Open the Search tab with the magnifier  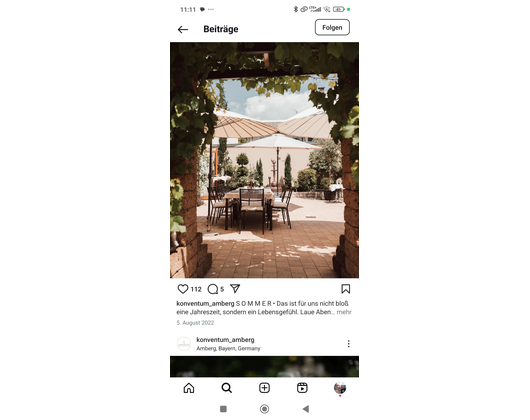point(226,388)
